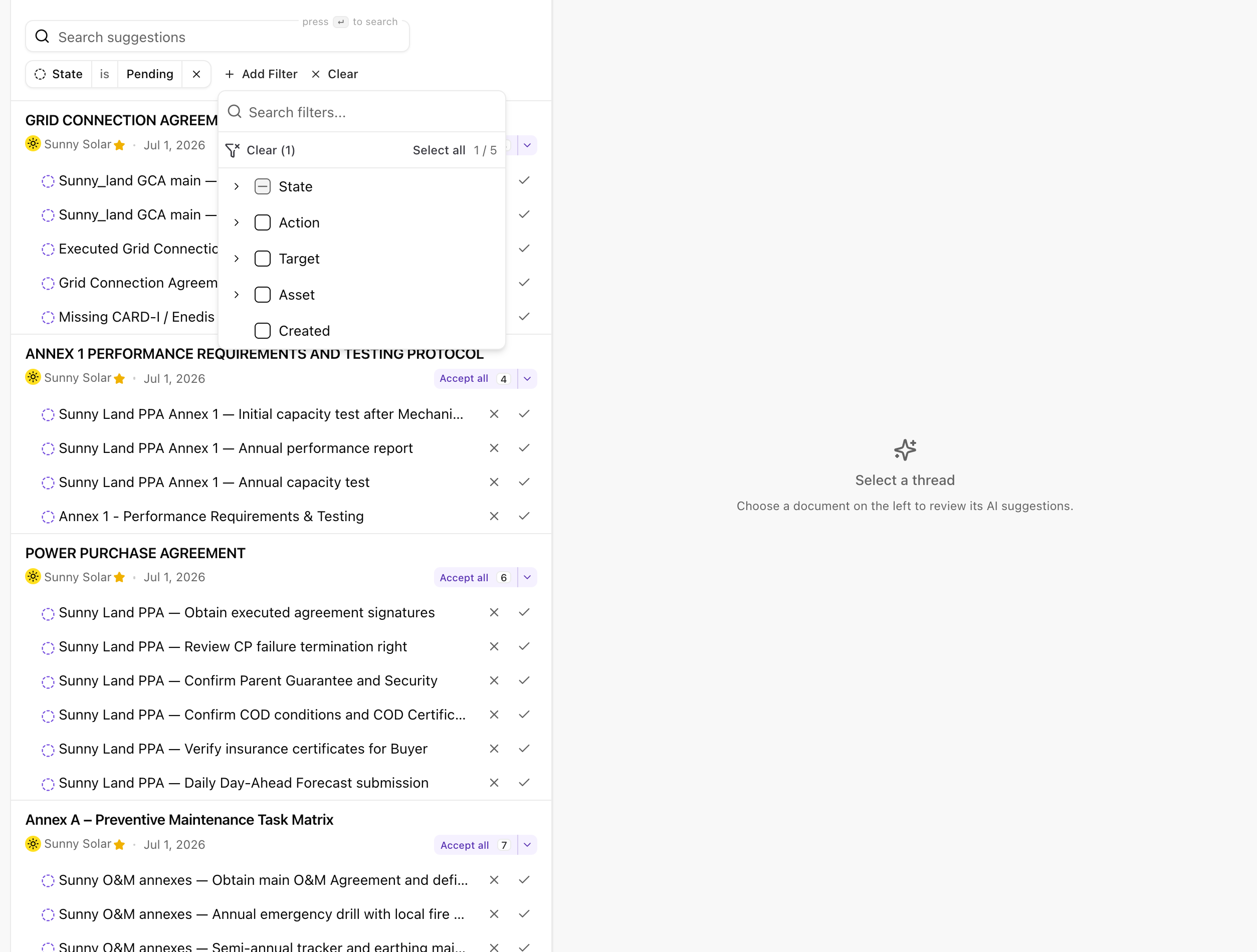
Task: Select the Confirm Parent Guarantee and Security thread
Action: [248, 680]
